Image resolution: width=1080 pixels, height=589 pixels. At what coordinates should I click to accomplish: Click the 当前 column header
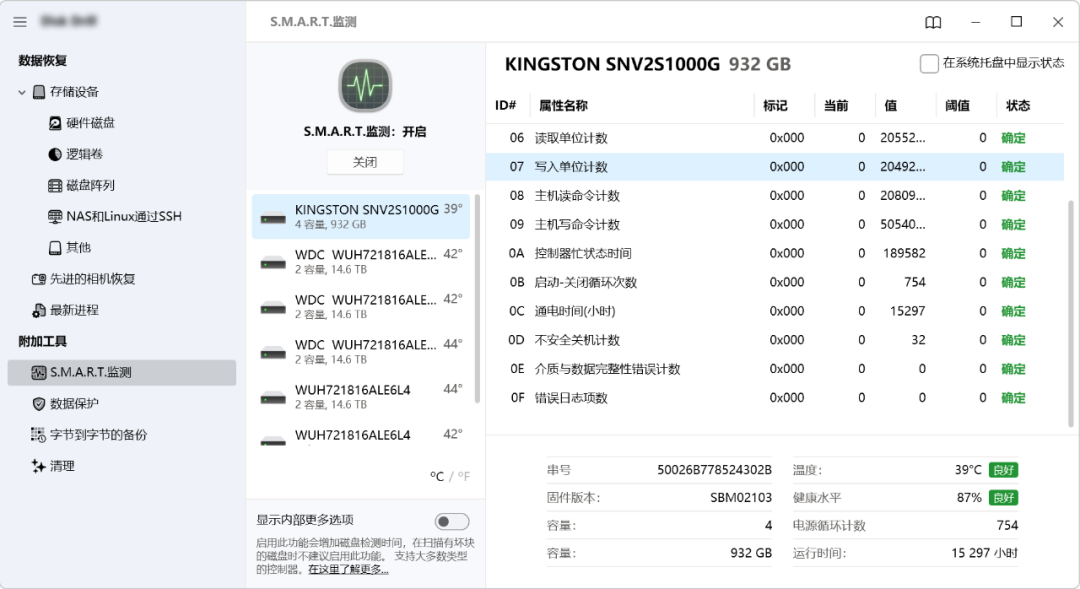[x=836, y=105]
